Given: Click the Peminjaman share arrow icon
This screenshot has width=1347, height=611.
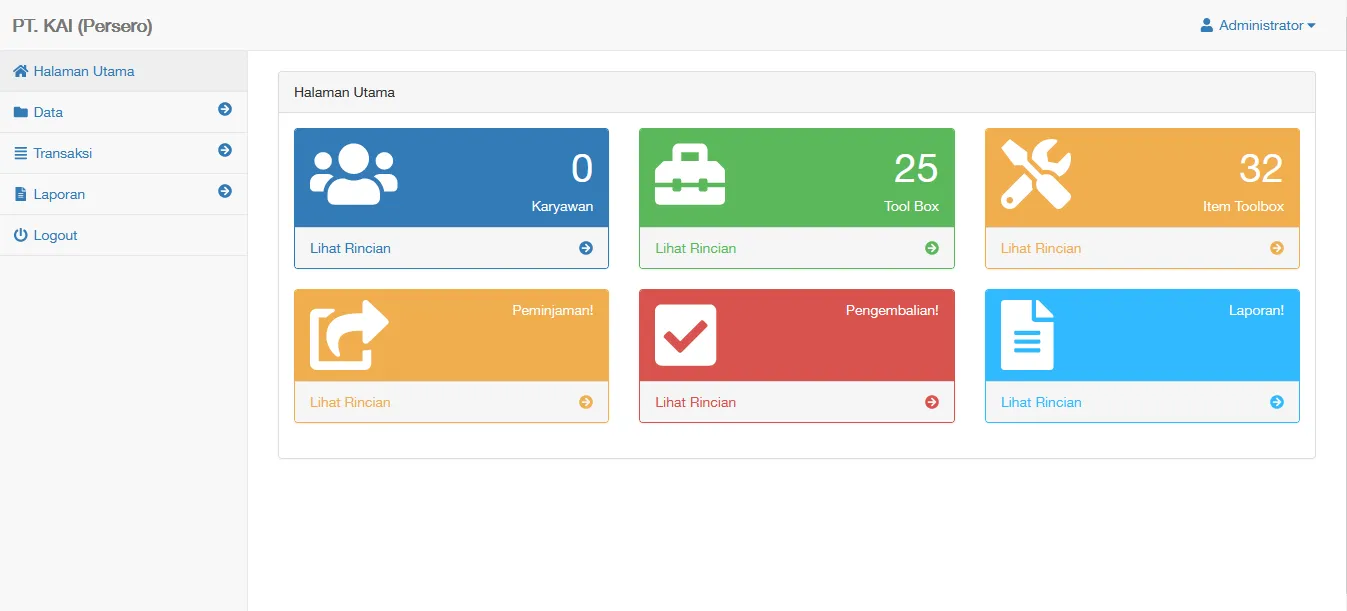Looking at the screenshot, I should pyautogui.click(x=348, y=335).
